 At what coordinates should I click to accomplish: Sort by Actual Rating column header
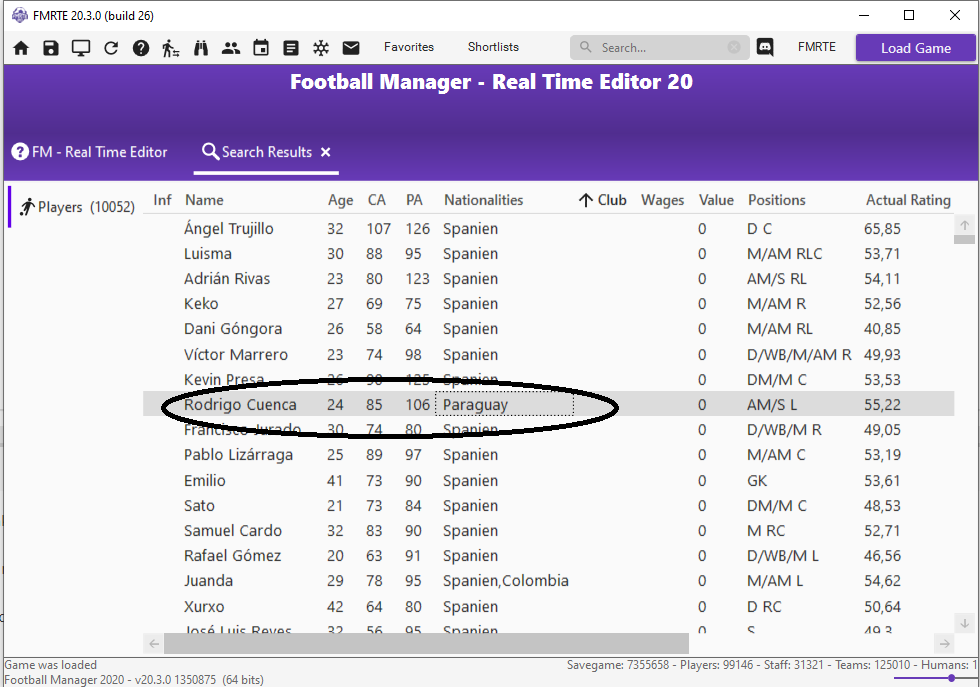908,200
